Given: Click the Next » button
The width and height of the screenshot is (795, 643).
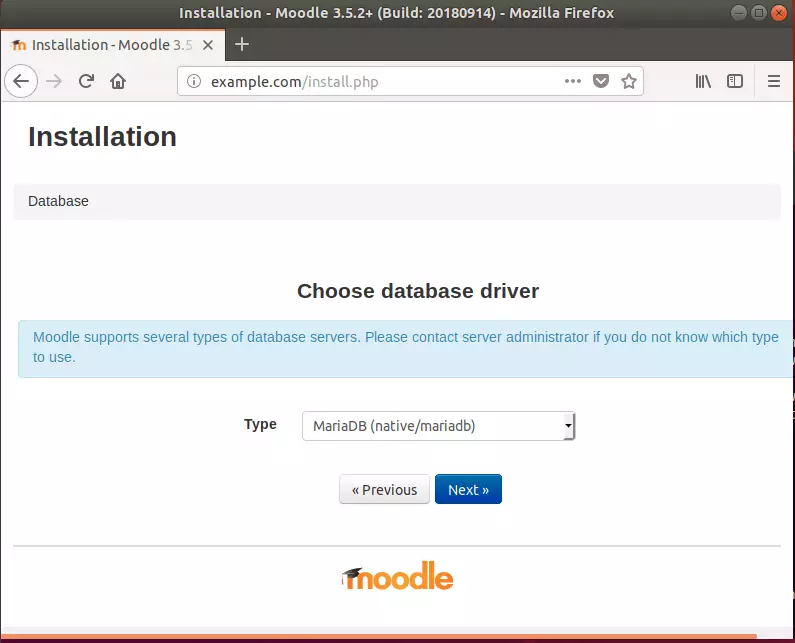Looking at the screenshot, I should pyautogui.click(x=468, y=489).
